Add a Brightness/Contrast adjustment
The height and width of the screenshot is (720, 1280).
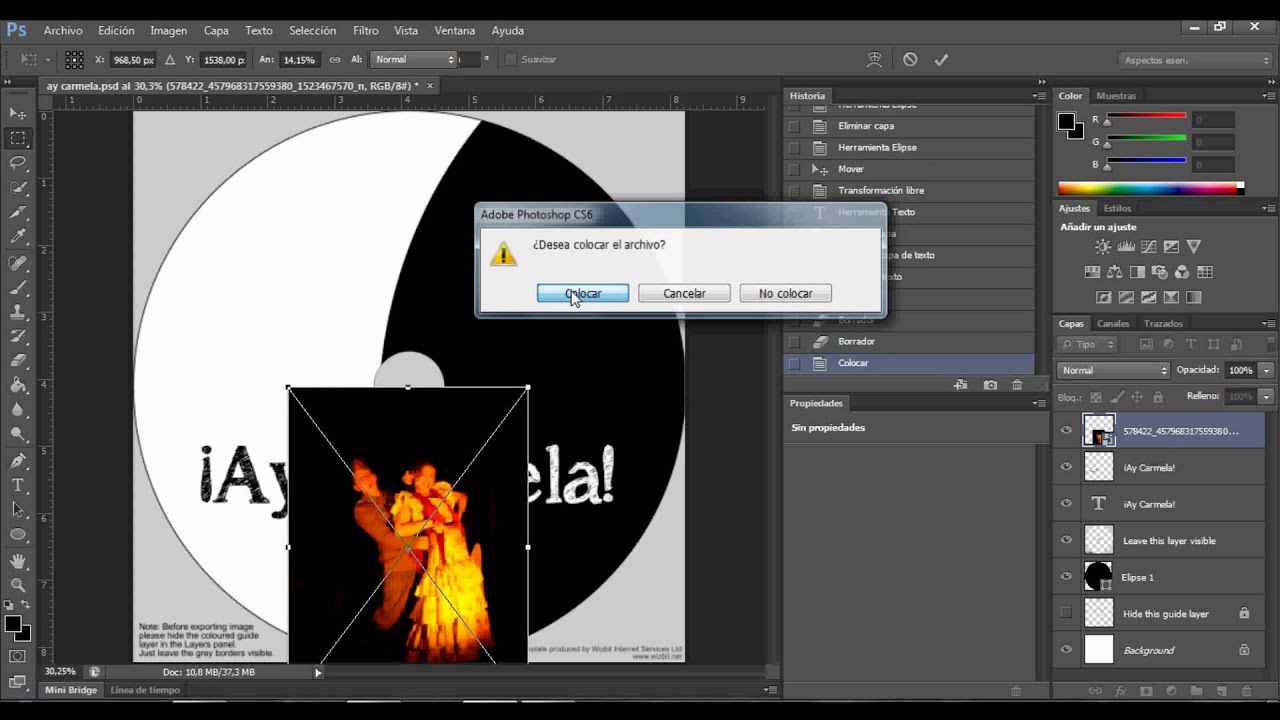(x=1102, y=246)
